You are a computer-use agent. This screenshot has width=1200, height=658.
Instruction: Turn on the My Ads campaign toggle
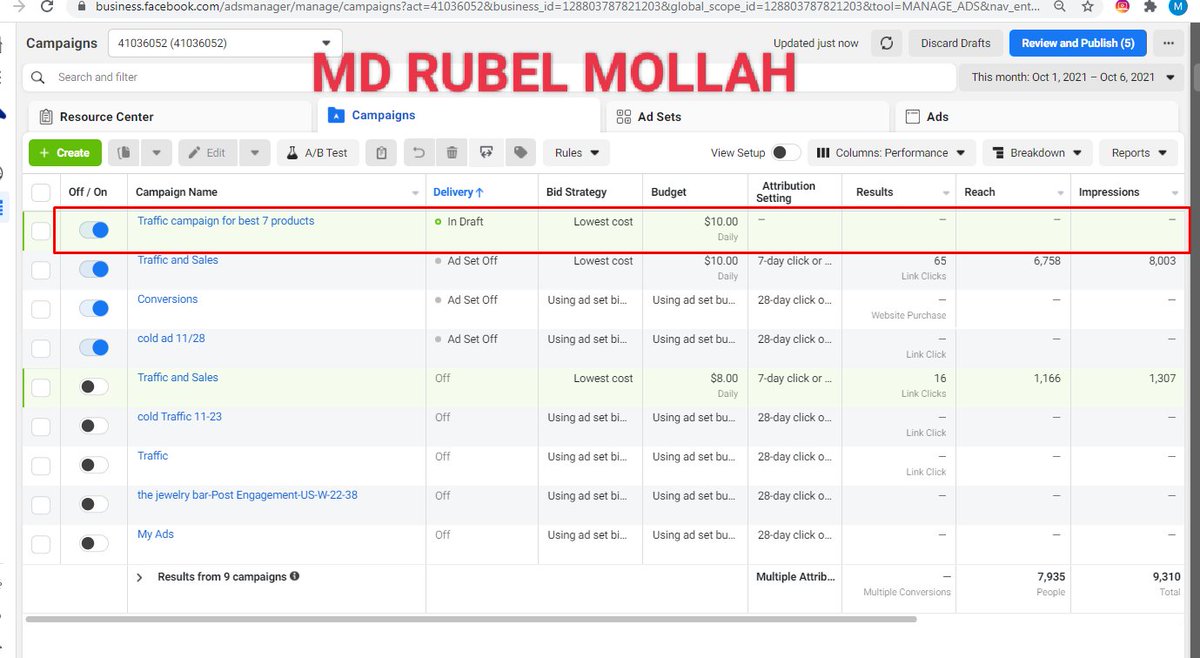[x=94, y=543]
